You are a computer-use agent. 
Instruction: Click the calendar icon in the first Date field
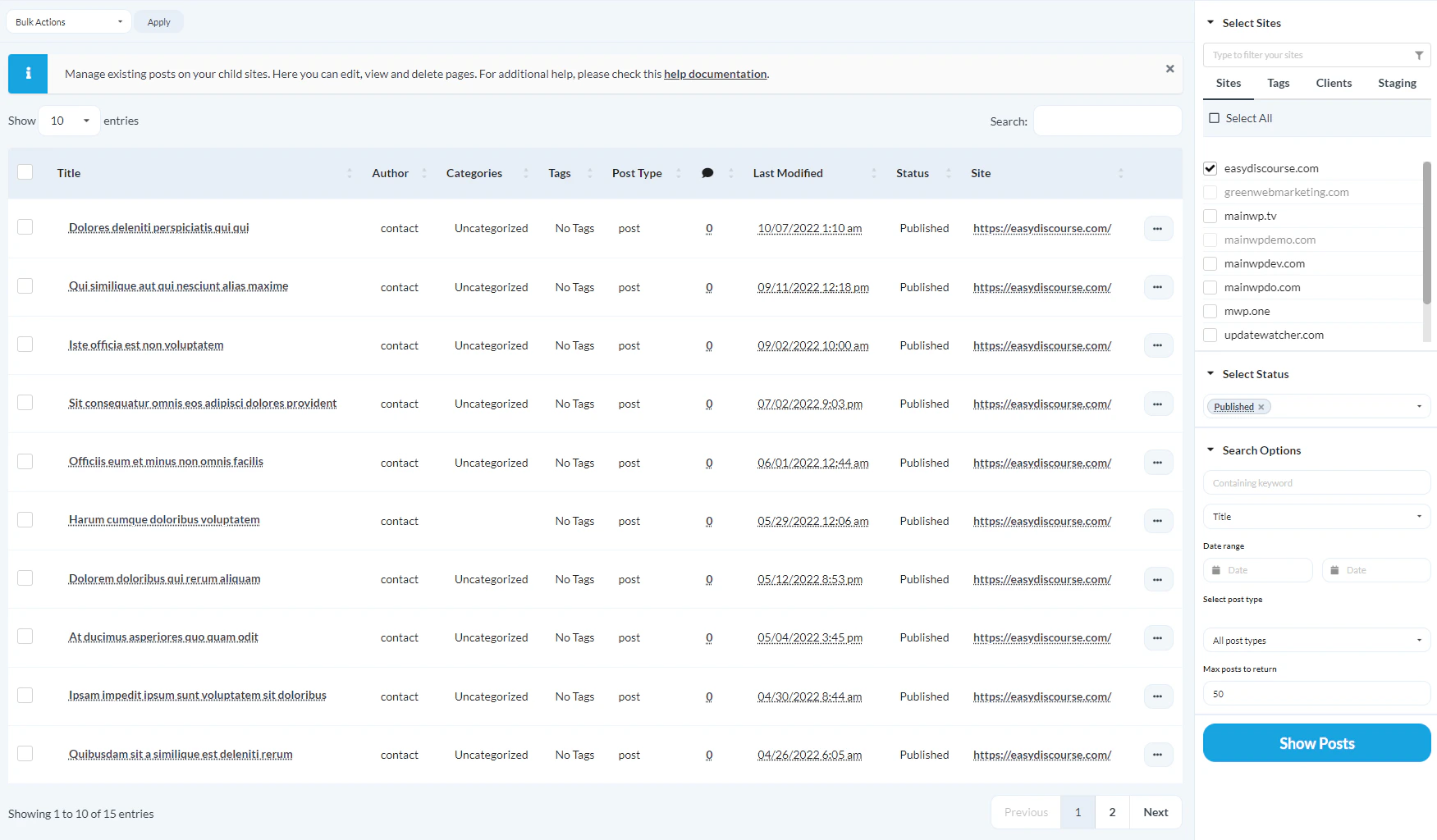point(1216,570)
